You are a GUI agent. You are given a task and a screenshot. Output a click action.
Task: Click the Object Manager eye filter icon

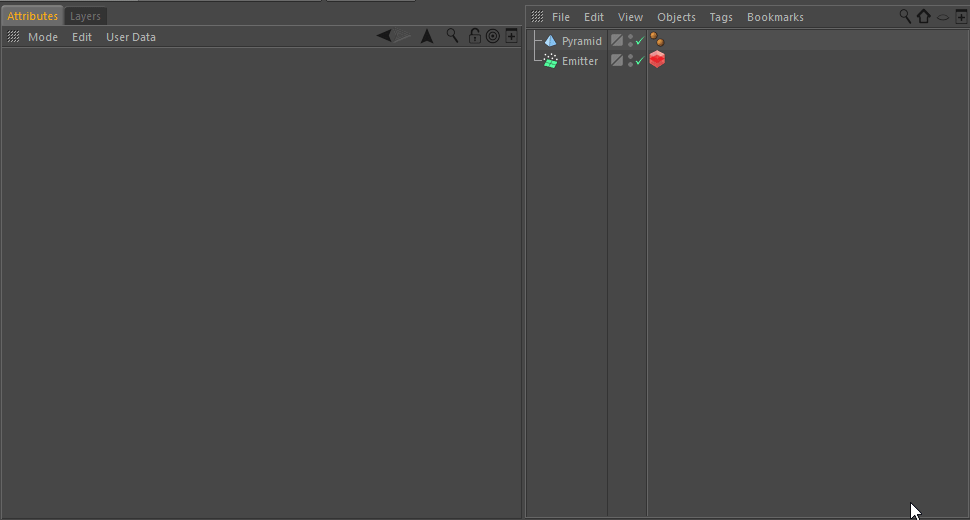coord(943,17)
